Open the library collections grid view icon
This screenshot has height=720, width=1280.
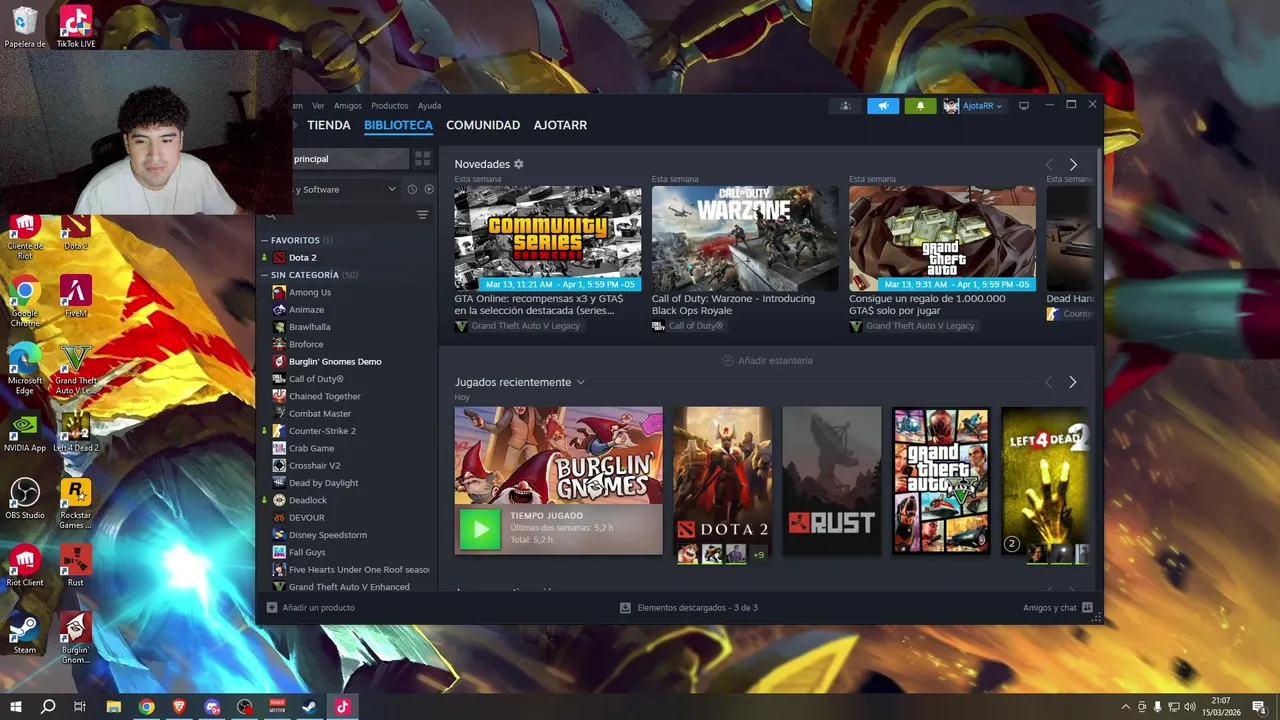(422, 159)
